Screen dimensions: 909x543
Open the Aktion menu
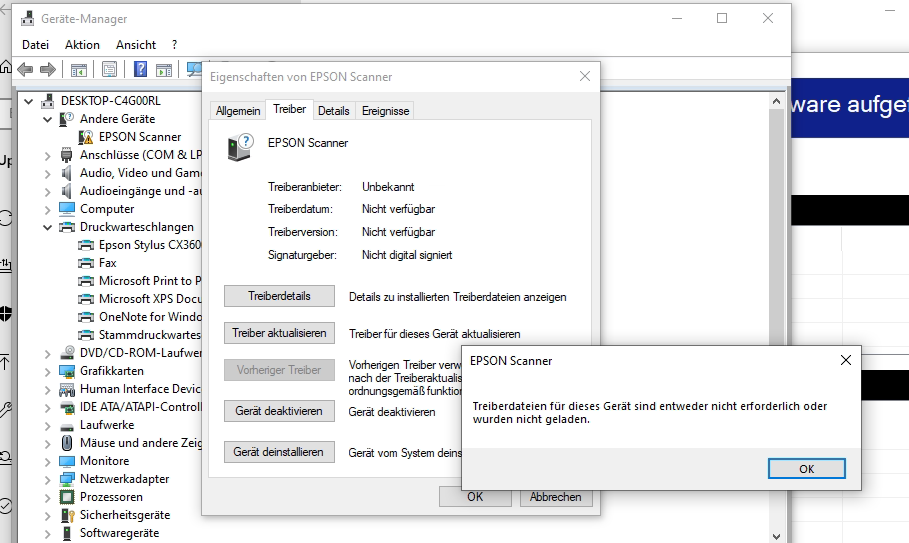(x=82, y=45)
